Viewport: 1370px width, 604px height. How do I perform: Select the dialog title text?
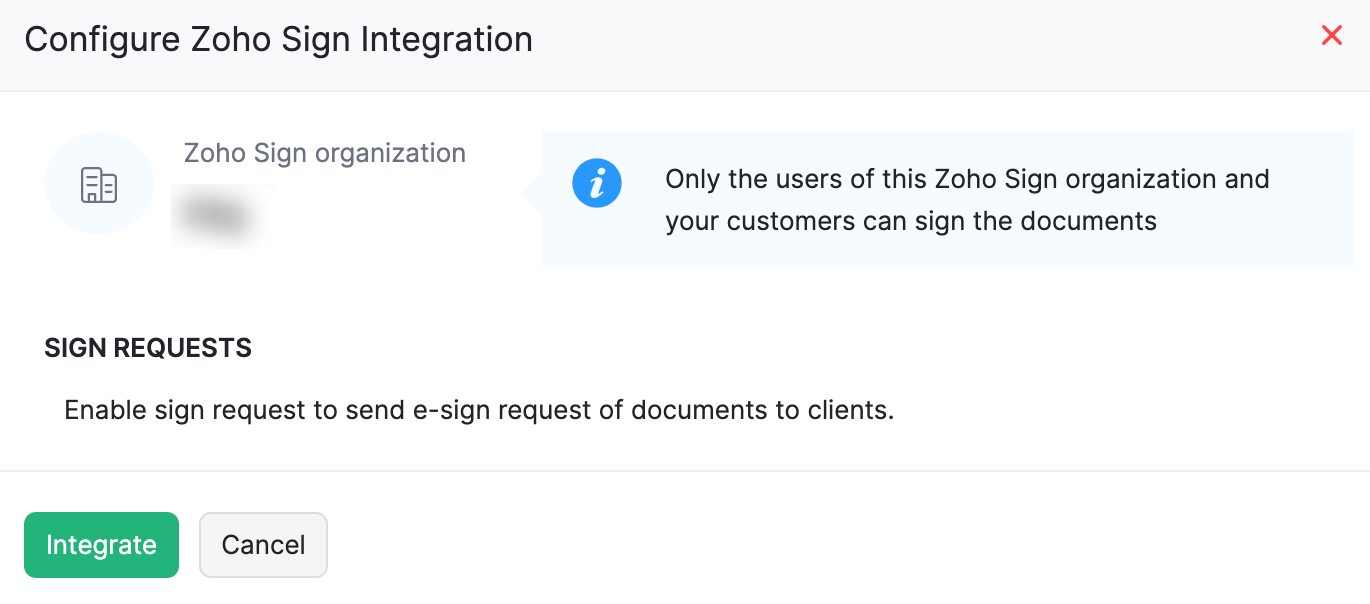coord(279,39)
